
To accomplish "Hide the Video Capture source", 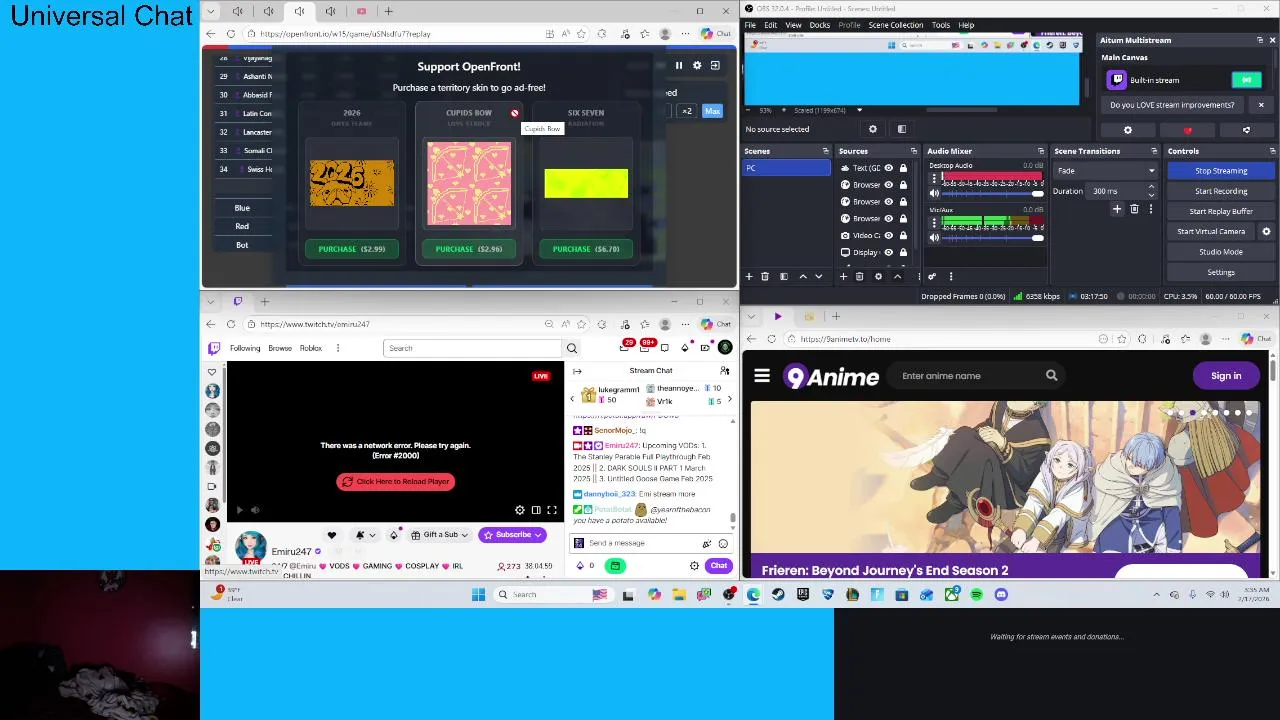I will coord(888,235).
